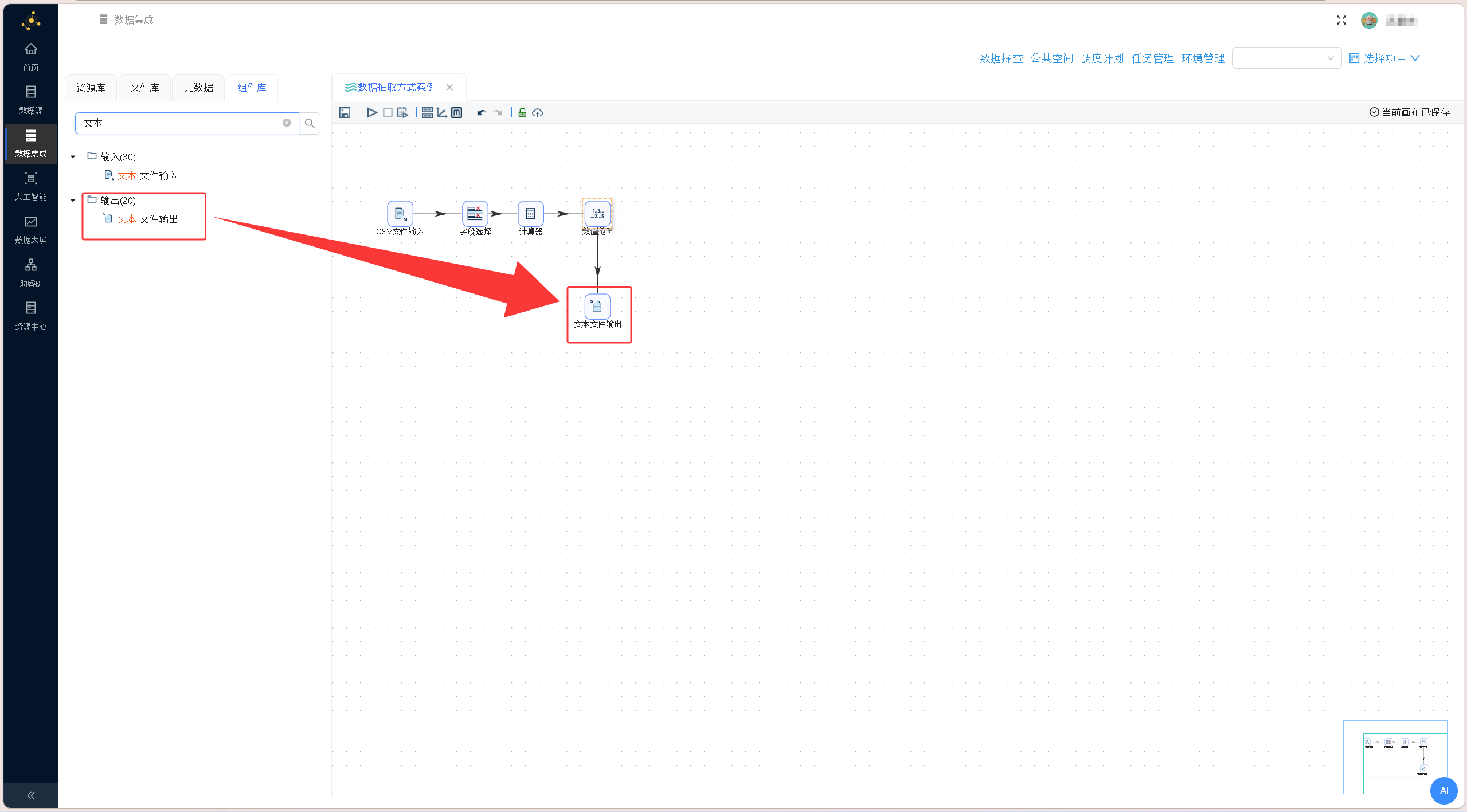
Task: Click the cloud upload publish icon
Action: tap(537, 113)
